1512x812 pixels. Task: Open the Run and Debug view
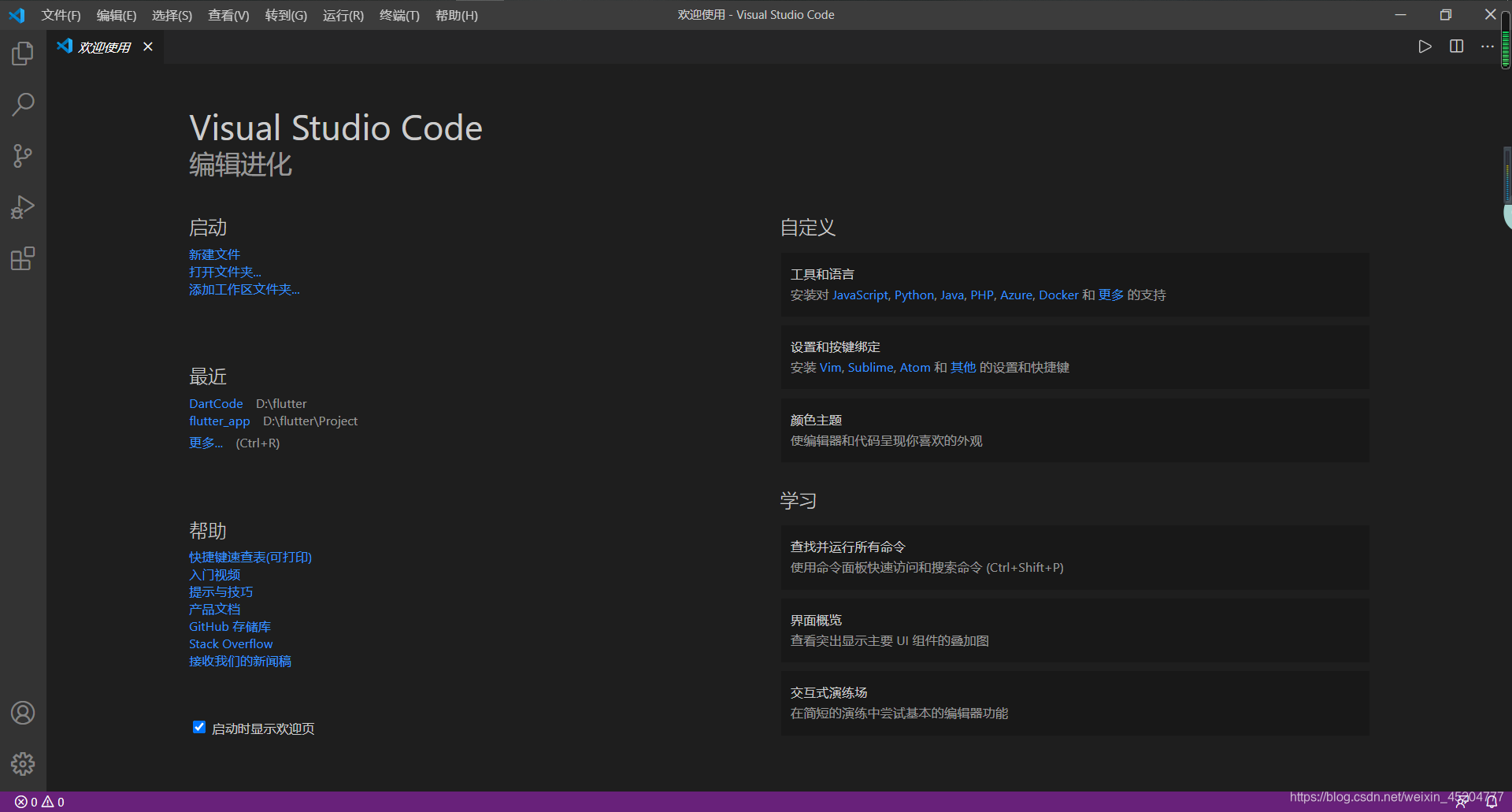tap(23, 207)
